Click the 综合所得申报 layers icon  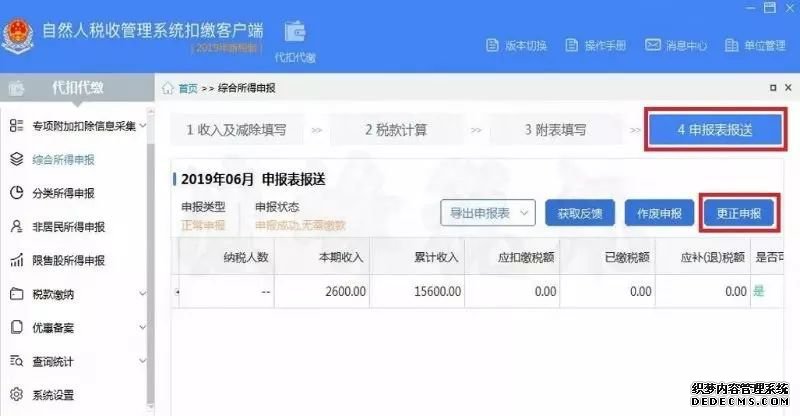click(16, 159)
